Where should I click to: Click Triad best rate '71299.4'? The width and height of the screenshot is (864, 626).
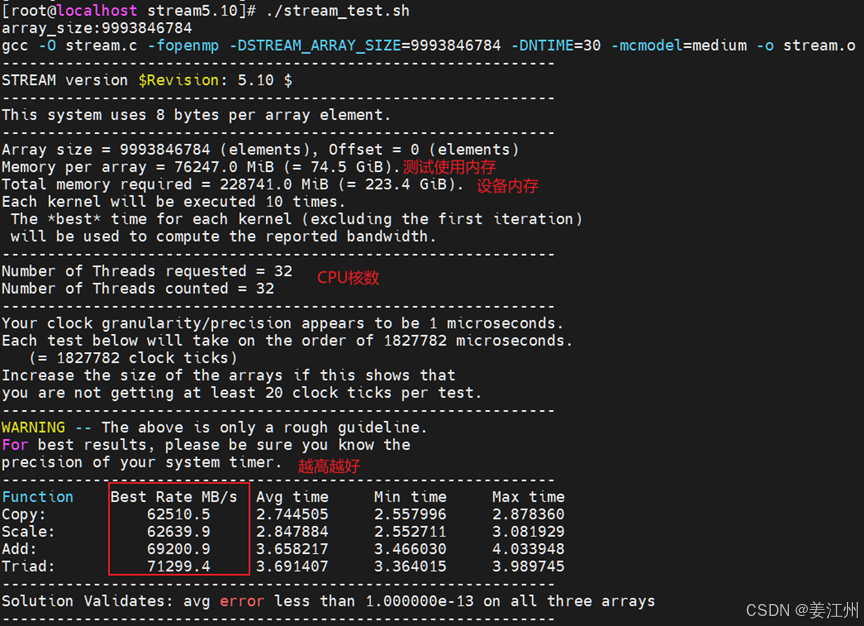pos(179,566)
